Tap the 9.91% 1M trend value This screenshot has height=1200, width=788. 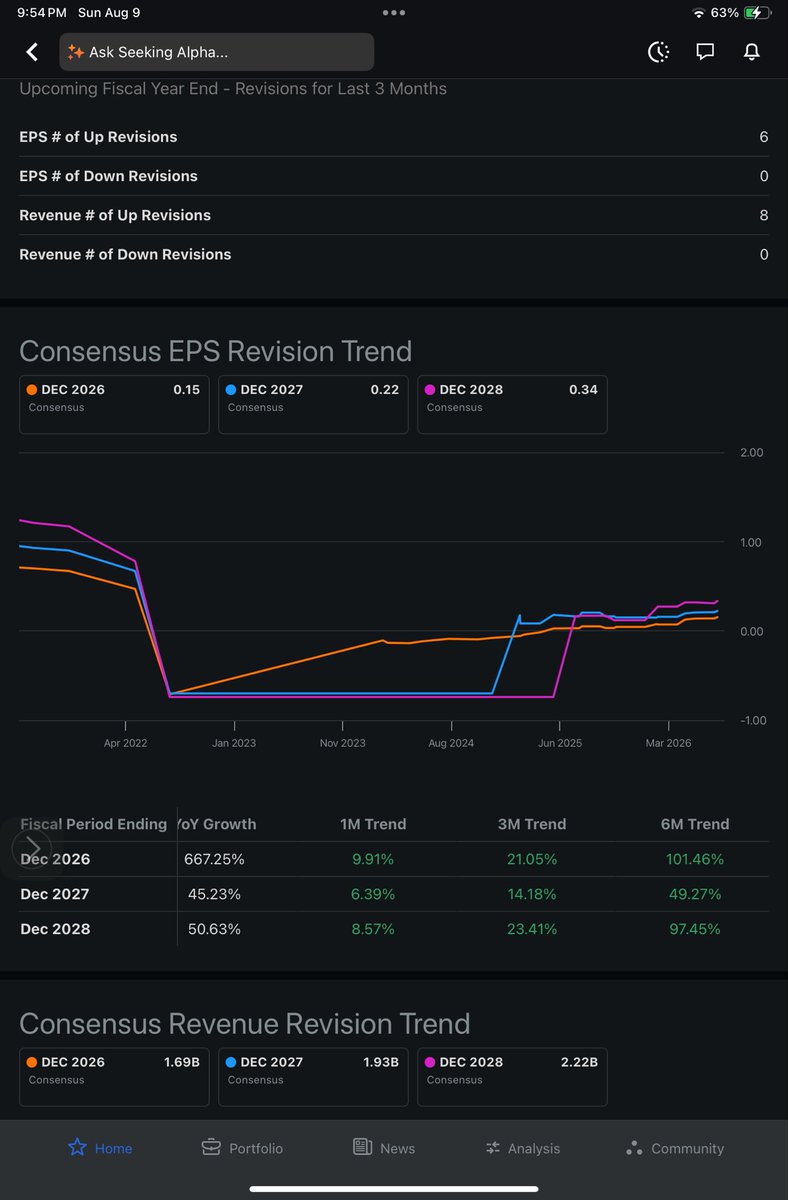click(372, 859)
